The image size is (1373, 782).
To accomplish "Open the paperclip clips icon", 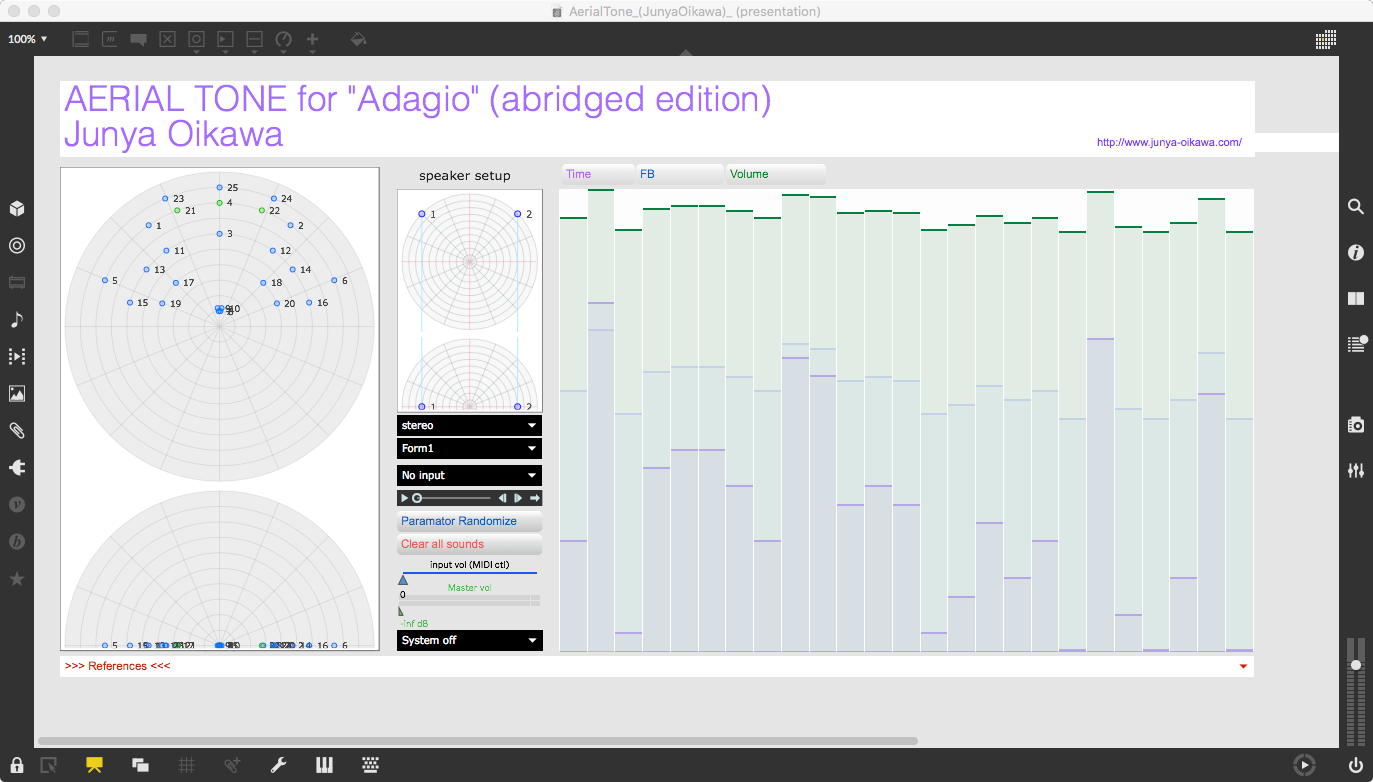I will [x=16, y=431].
